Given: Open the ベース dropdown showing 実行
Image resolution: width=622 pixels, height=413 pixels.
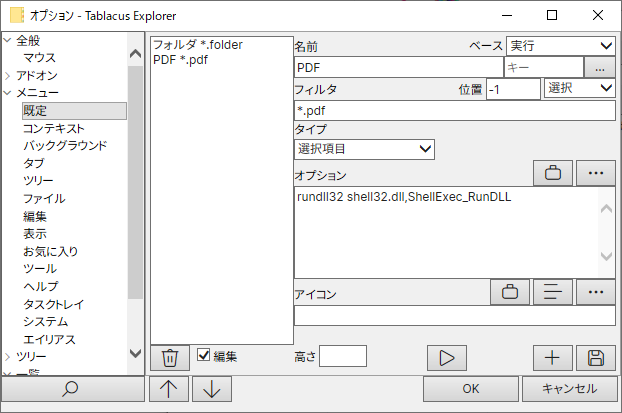Looking at the screenshot, I should point(561,46).
